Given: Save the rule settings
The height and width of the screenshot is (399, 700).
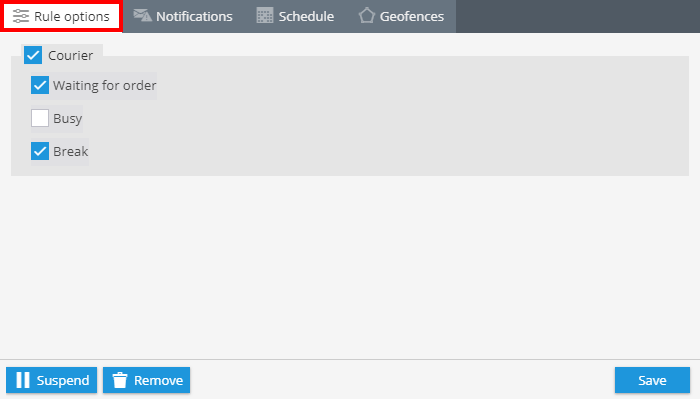Looking at the screenshot, I should click(x=652, y=380).
